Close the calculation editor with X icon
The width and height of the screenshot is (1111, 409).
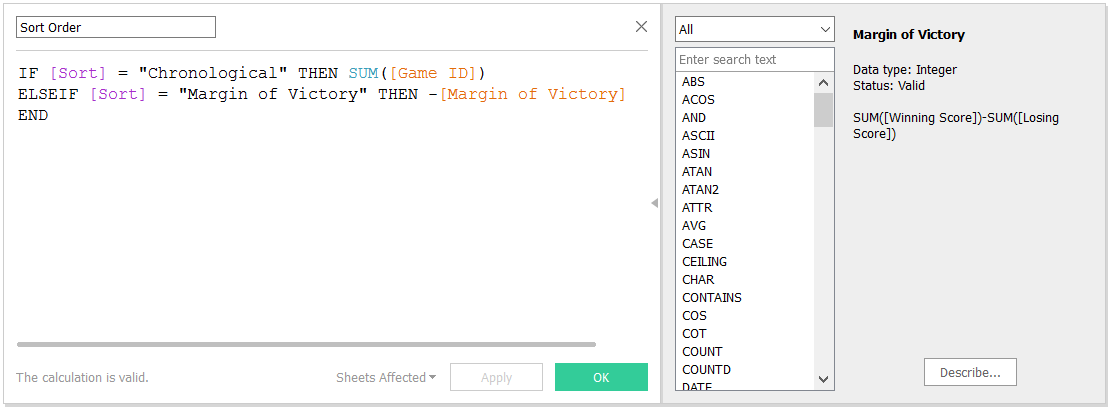[641, 27]
